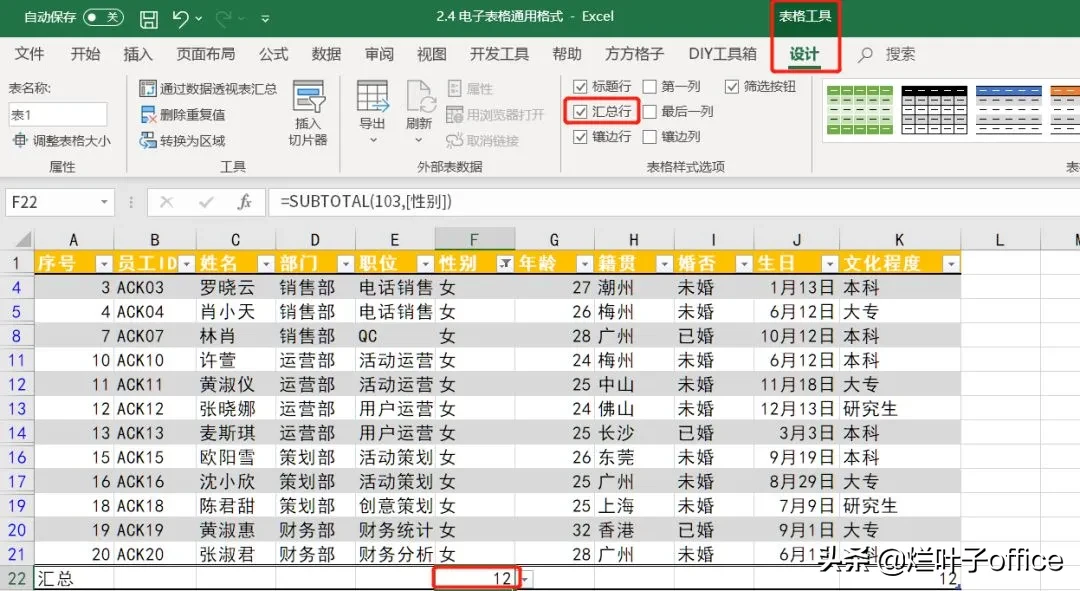The width and height of the screenshot is (1080, 591).
Task: Click the Select All corner triangle
Action: tap(23, 240)
